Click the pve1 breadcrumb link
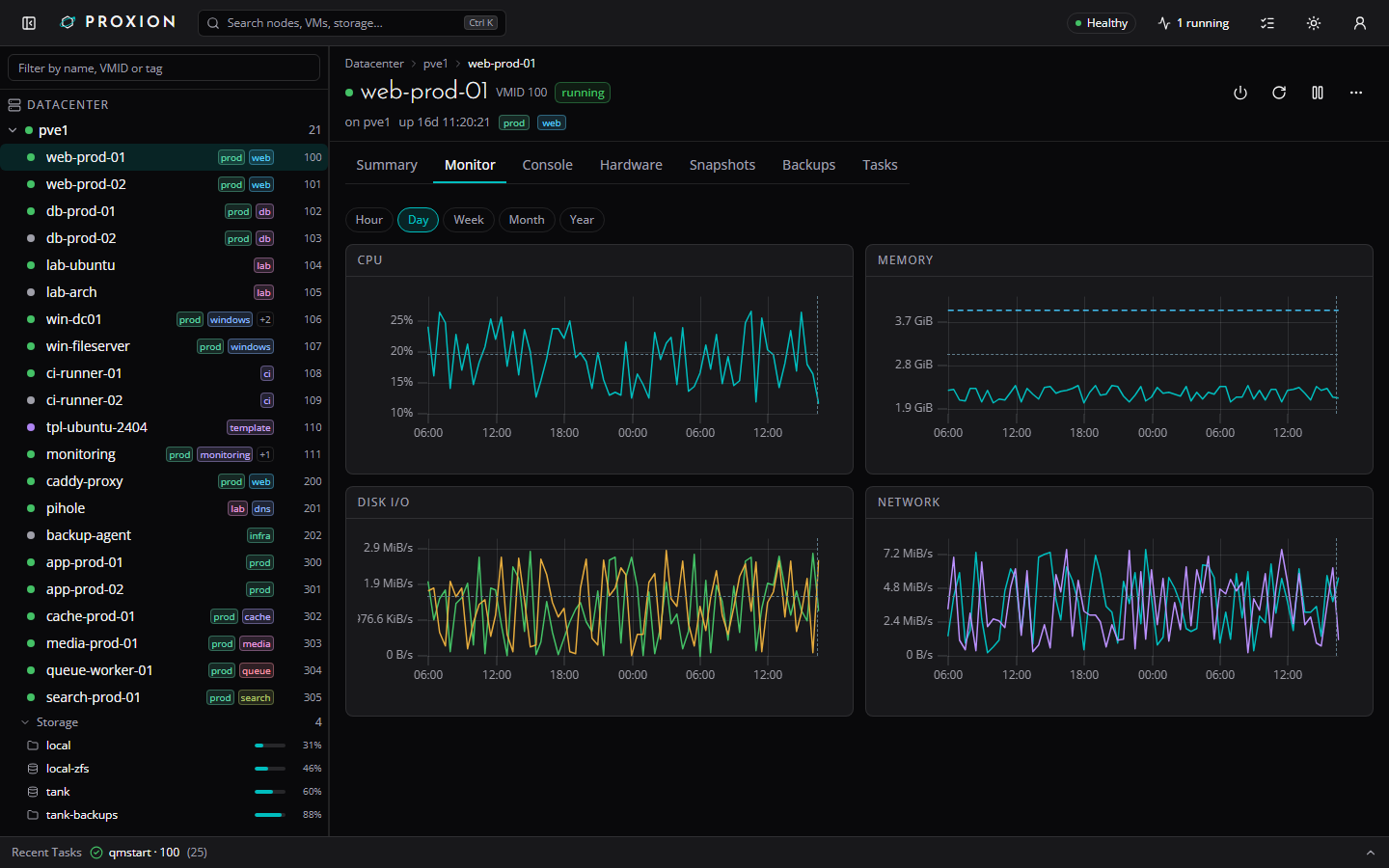 pyautogui.click(x=436, y=64)
